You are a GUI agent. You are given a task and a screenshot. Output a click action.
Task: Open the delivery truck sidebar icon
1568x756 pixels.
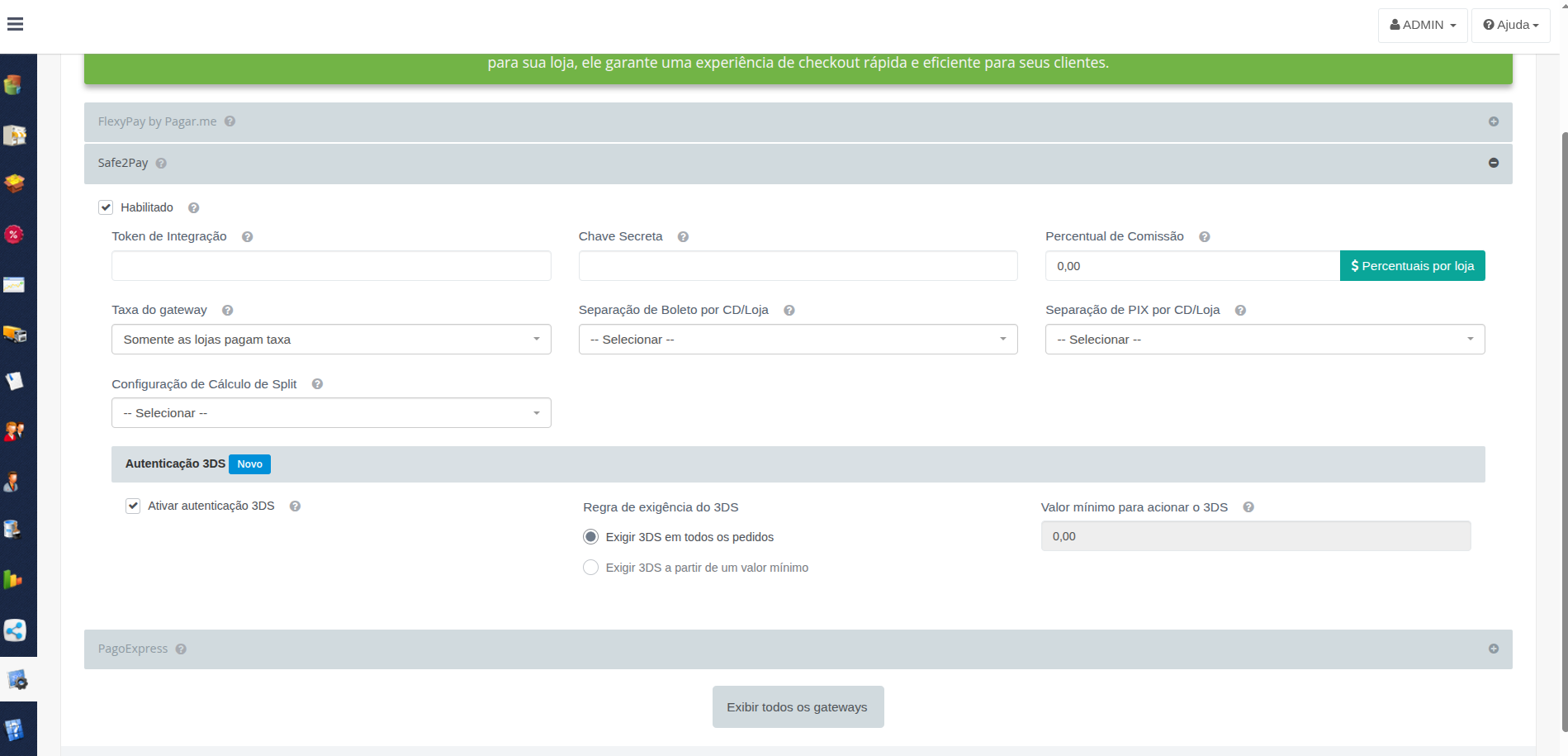(14, 334)
